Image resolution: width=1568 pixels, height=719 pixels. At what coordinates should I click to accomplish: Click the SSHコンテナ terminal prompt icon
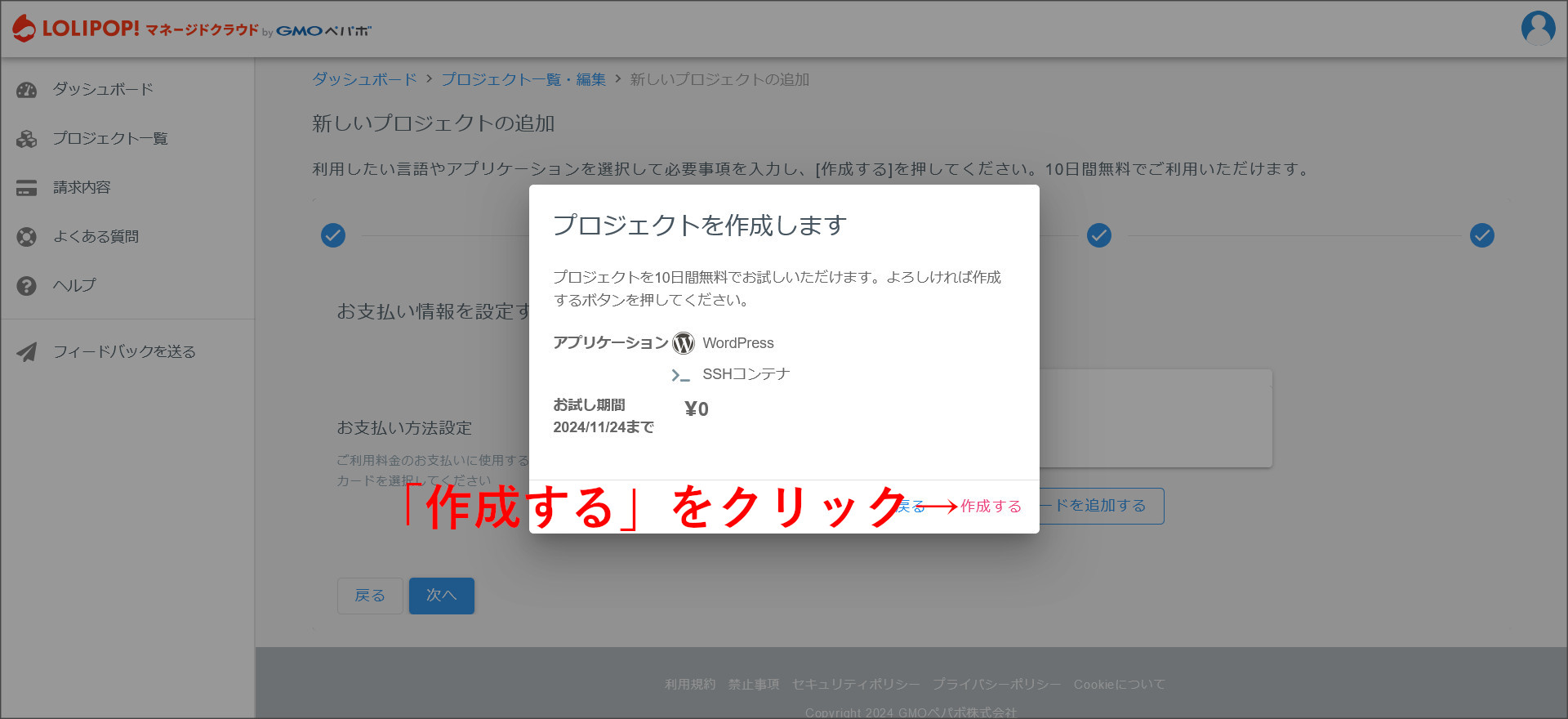pyautogui.click(x=680, y=375)
